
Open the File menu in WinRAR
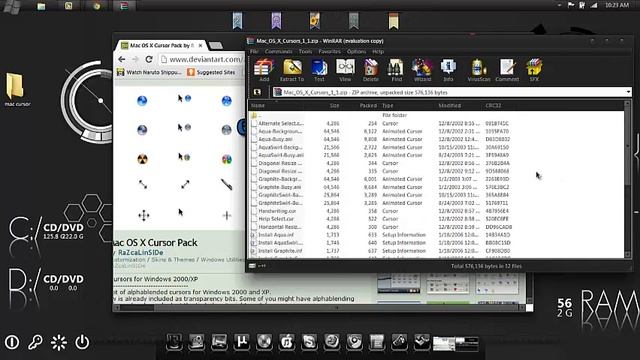point(254,51)
